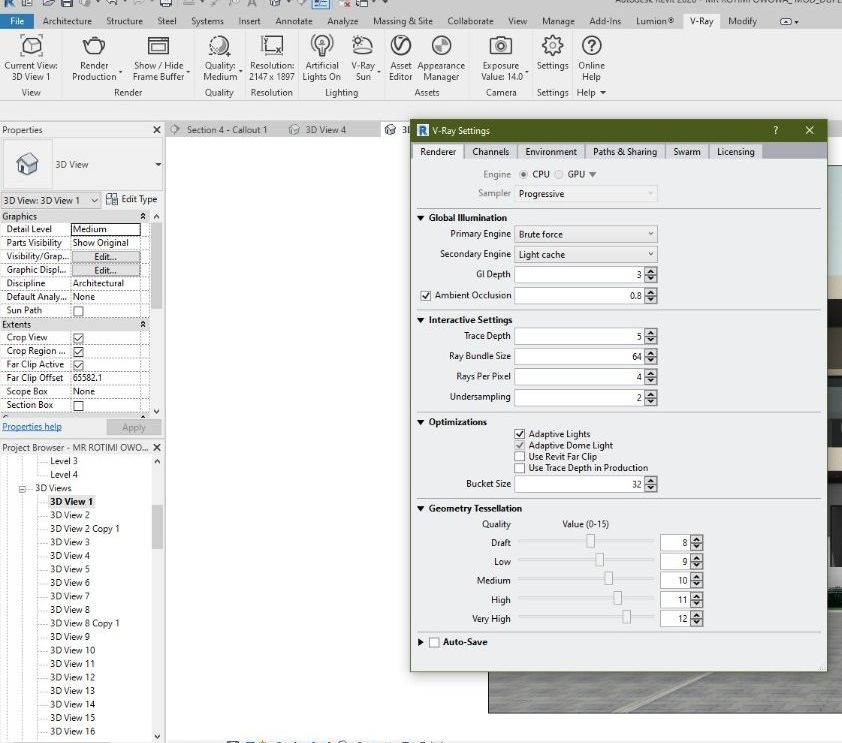Open the GPU device dropdown arrow
842x743 pixels.
click(593, 174)
